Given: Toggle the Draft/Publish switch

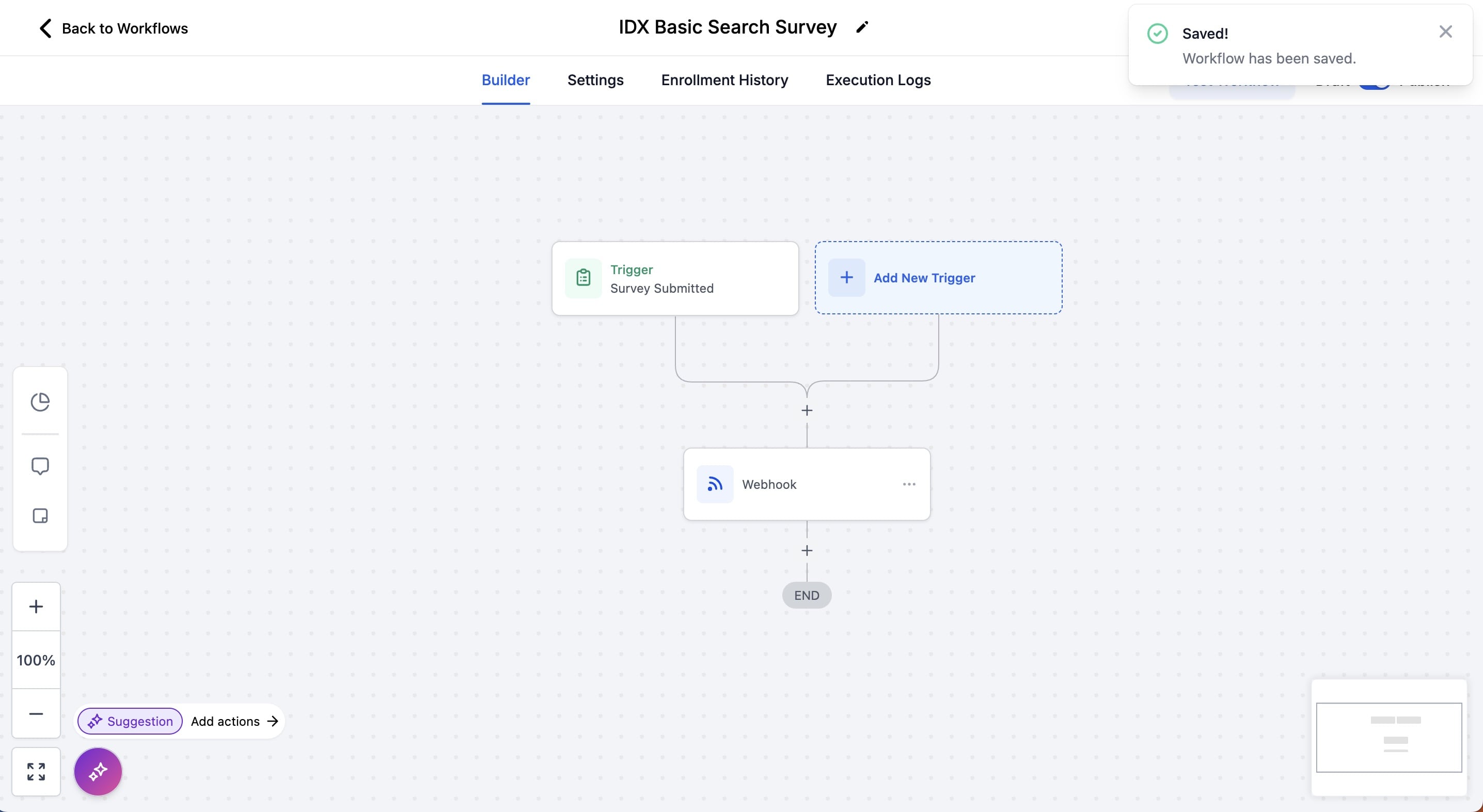Looking at the screenshot, I should pos(1375,86).
